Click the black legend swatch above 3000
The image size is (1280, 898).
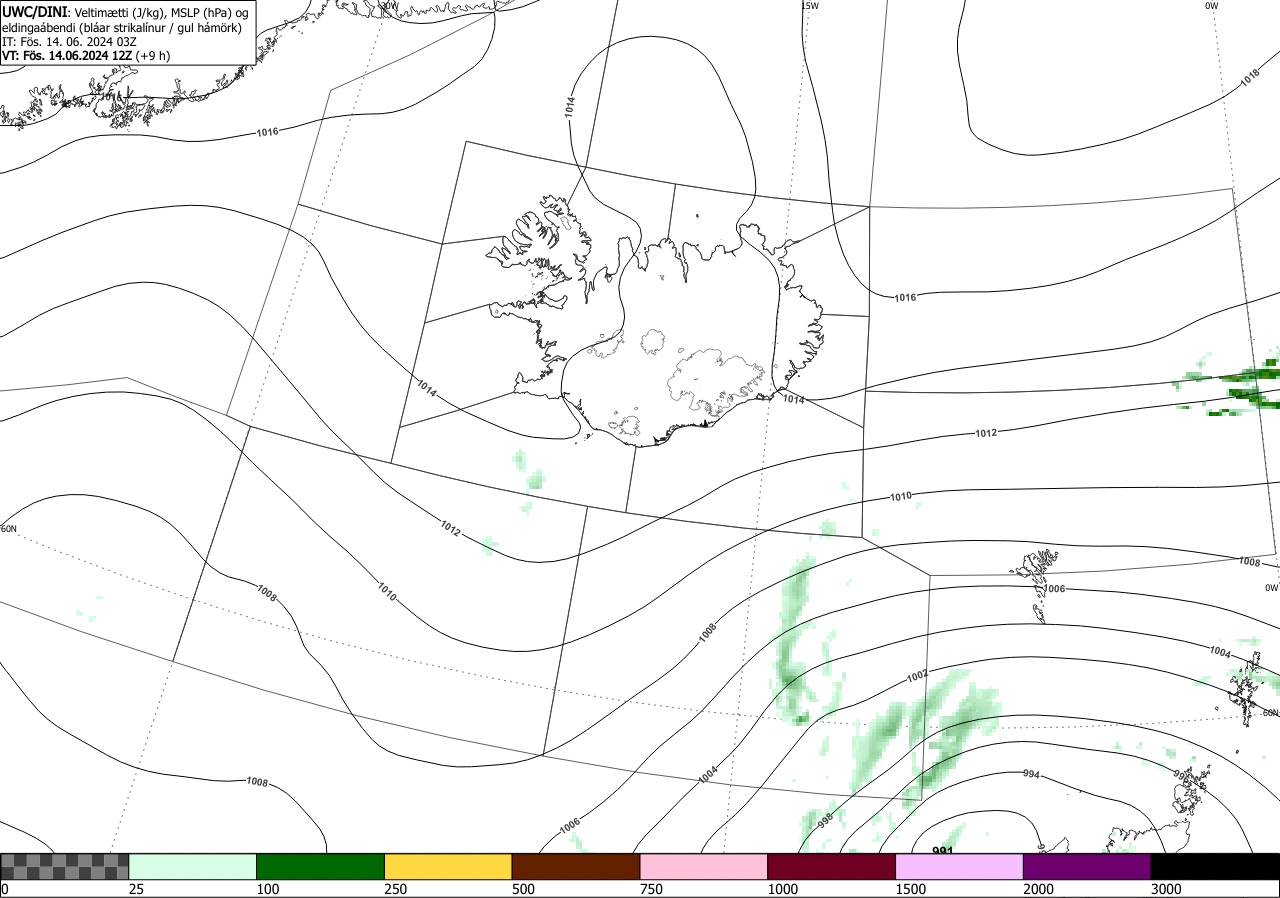click(x=1215, y=866)
